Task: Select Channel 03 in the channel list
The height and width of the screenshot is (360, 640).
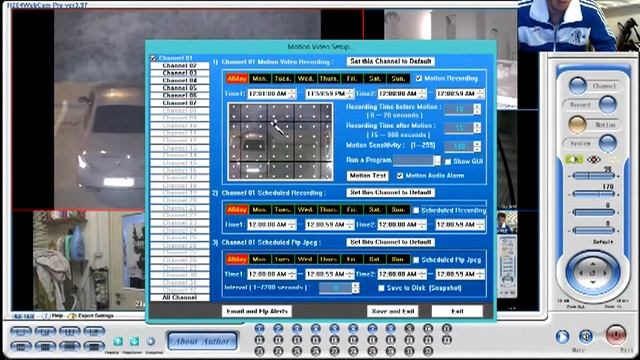Action: (180, 73)
